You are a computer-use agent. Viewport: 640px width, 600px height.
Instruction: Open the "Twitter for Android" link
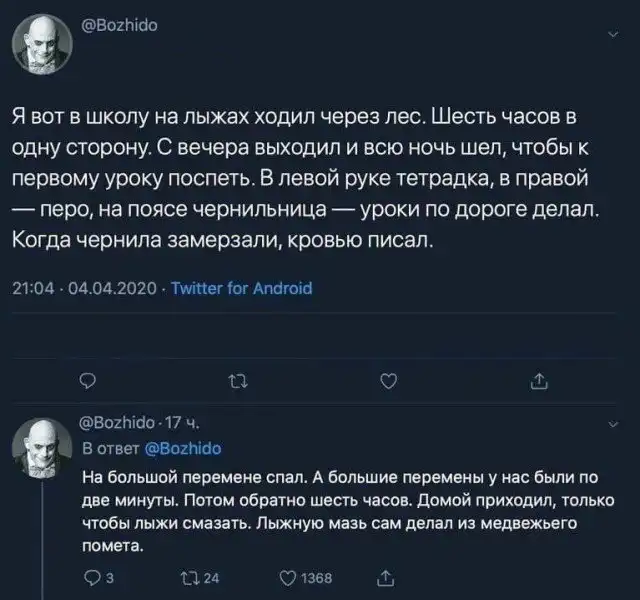click(242, 288)
